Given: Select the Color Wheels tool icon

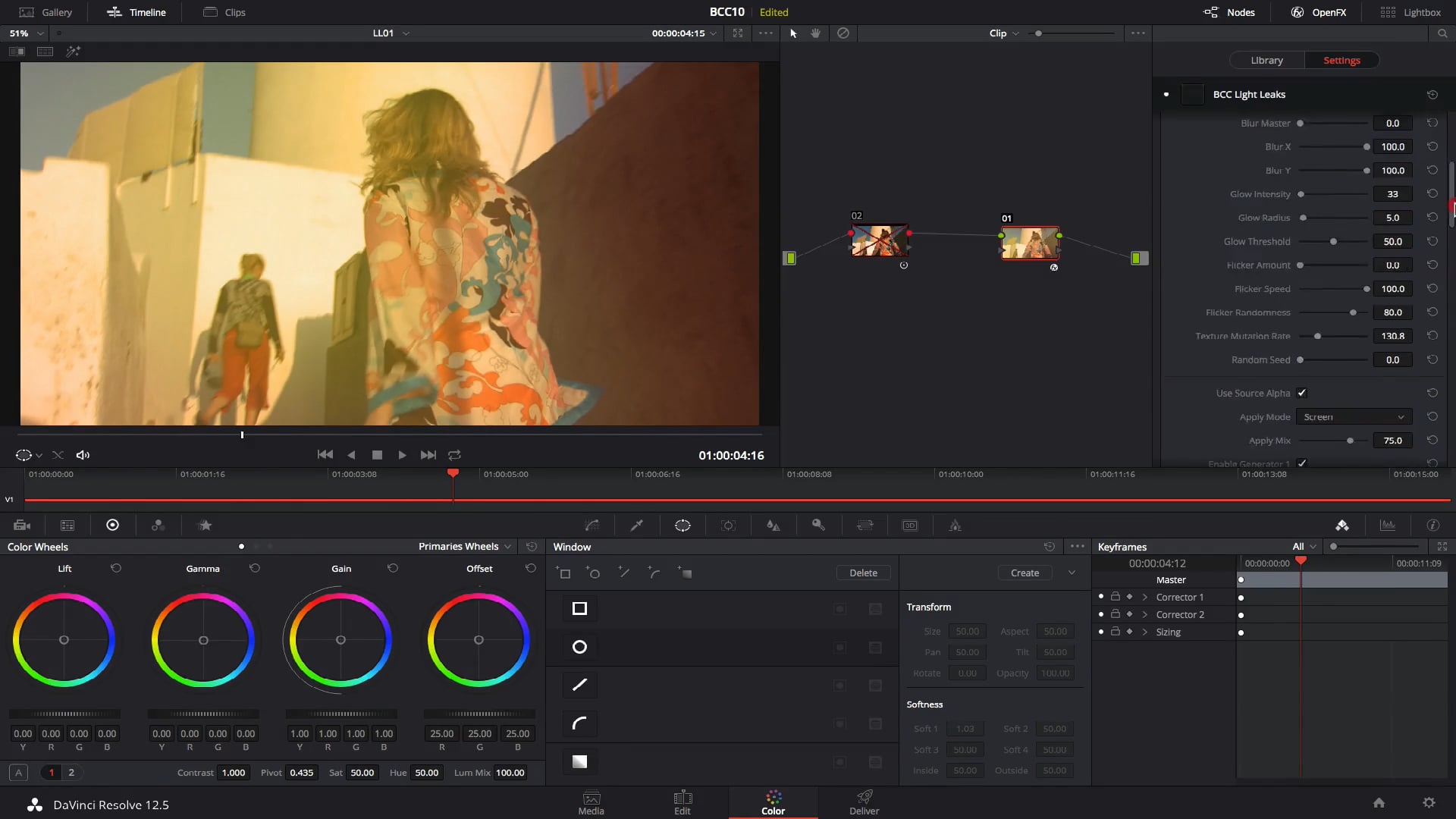Looking at the screenshot, I should pyautogui.click(x=112, y=525).
